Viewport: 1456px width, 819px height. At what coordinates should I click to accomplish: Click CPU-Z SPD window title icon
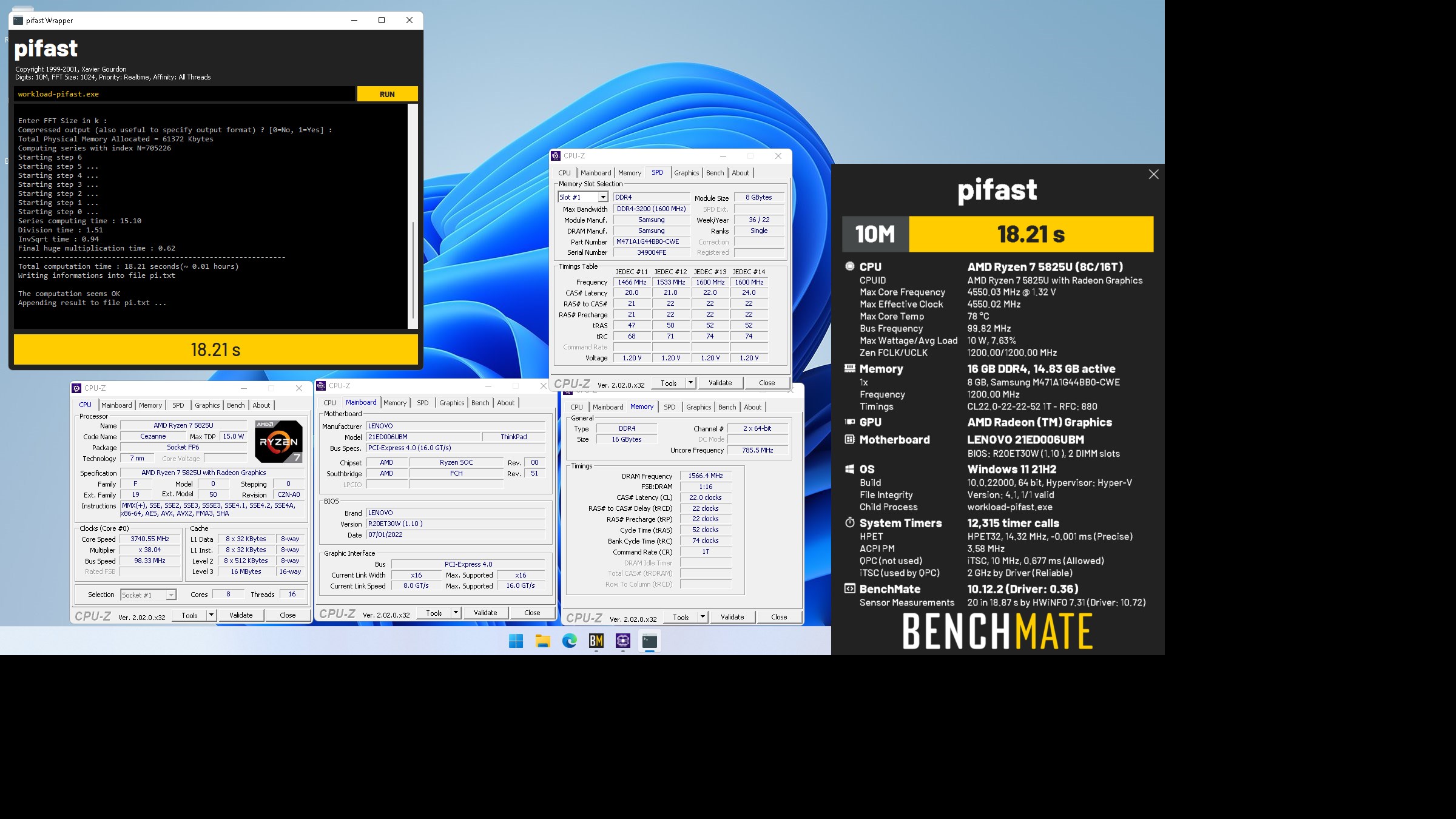coord(556,156)
